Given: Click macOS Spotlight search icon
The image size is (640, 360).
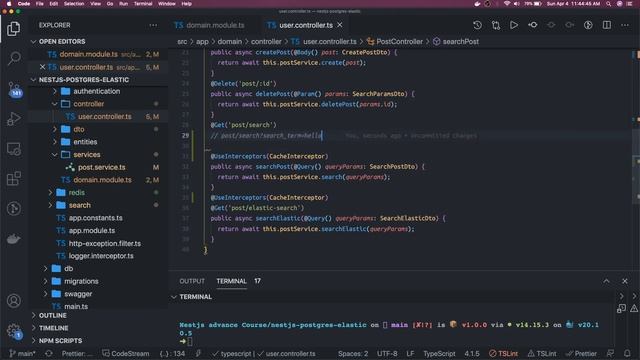Looking at the screenshot, I should pyautogui.click(x=609, y=4).
